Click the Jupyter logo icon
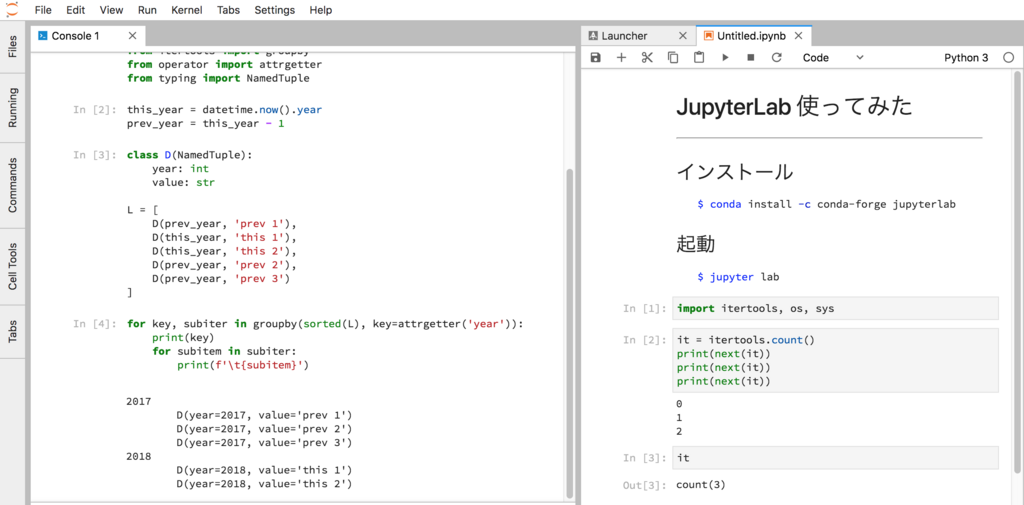 click(12, 10)
